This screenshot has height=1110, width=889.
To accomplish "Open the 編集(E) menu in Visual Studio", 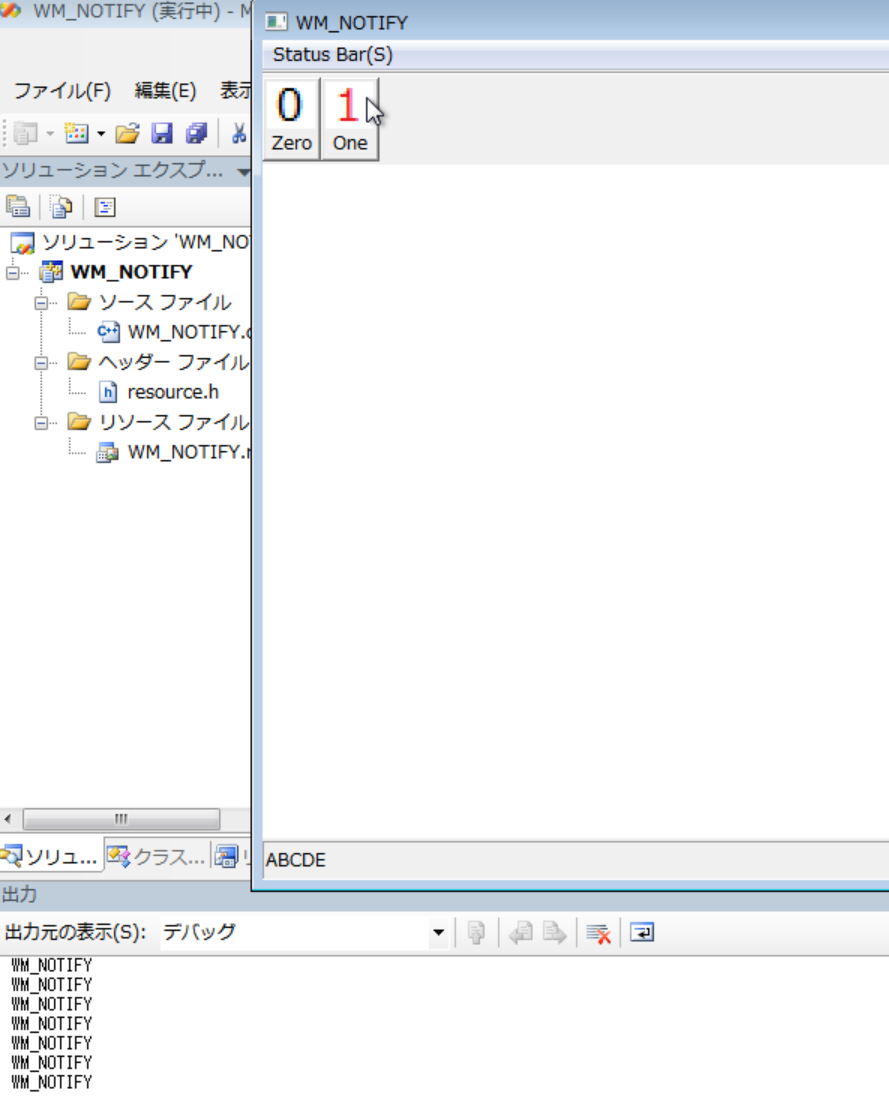I will [165, 91].
